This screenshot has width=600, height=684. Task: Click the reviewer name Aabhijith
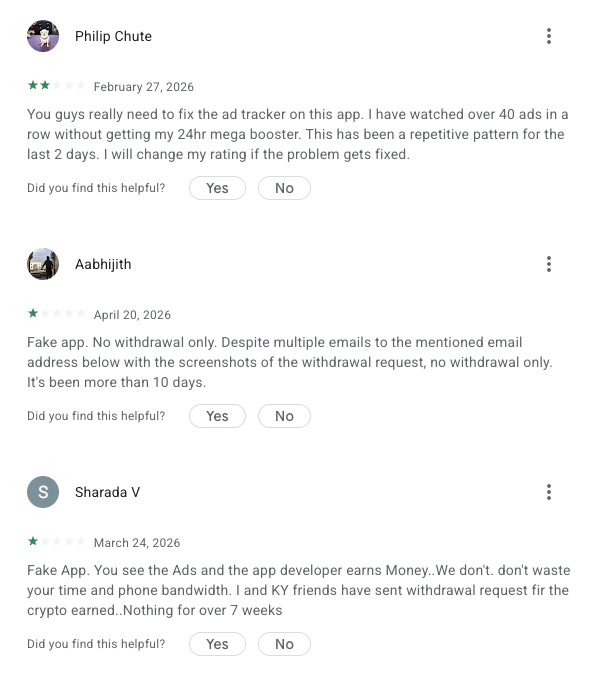pos(103,265)
